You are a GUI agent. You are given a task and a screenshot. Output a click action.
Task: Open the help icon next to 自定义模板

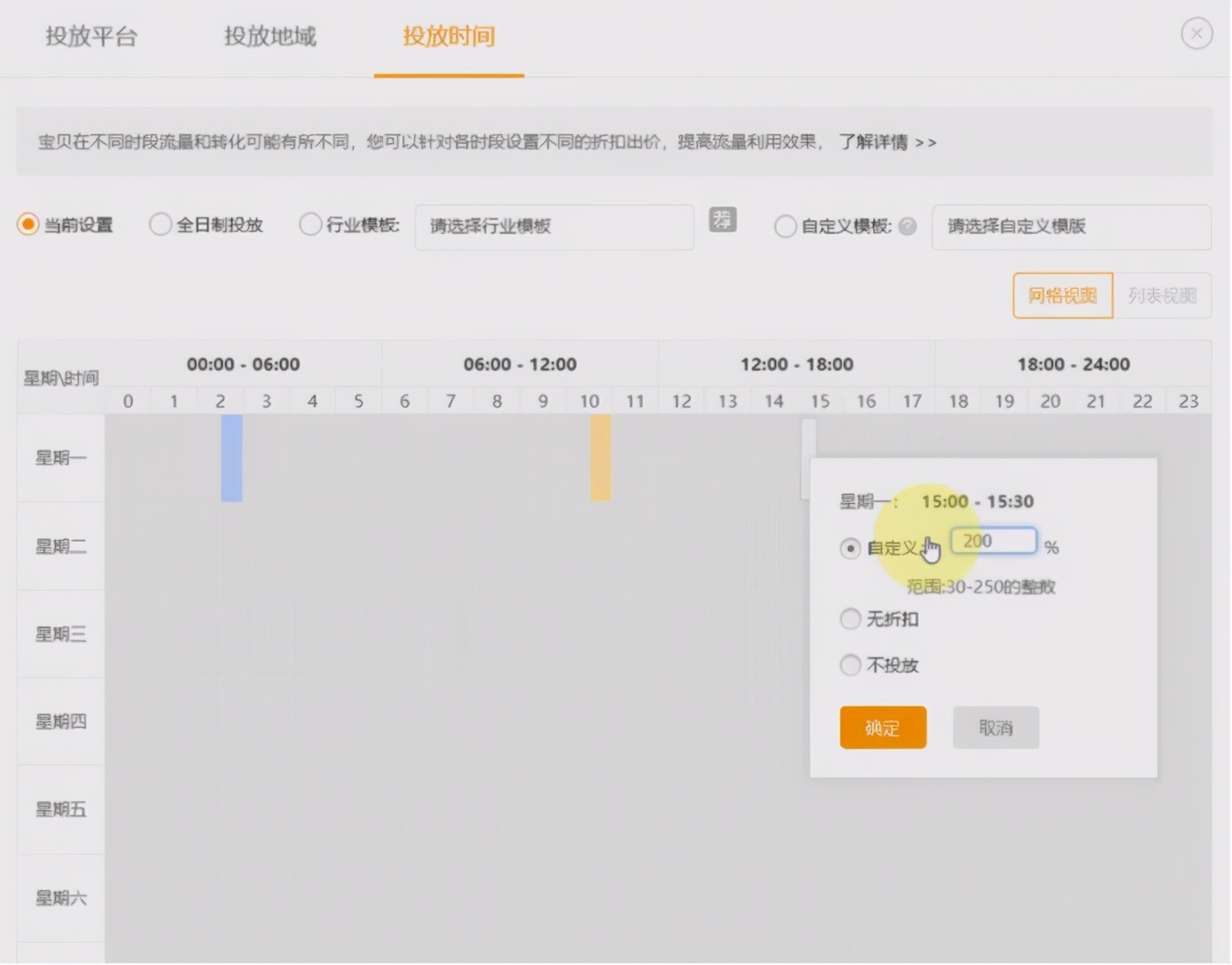[x=908, y=227]
